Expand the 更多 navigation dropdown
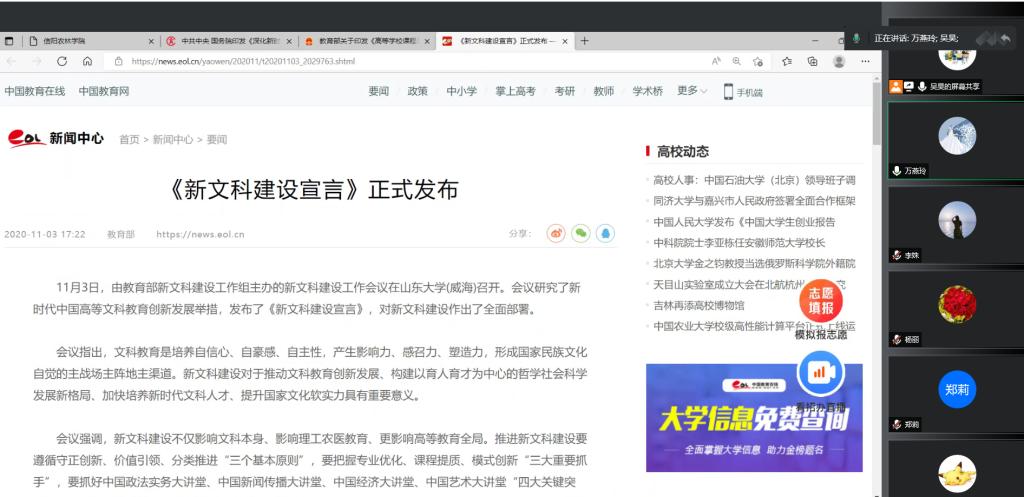1024x497 pixels. (691, 91)
